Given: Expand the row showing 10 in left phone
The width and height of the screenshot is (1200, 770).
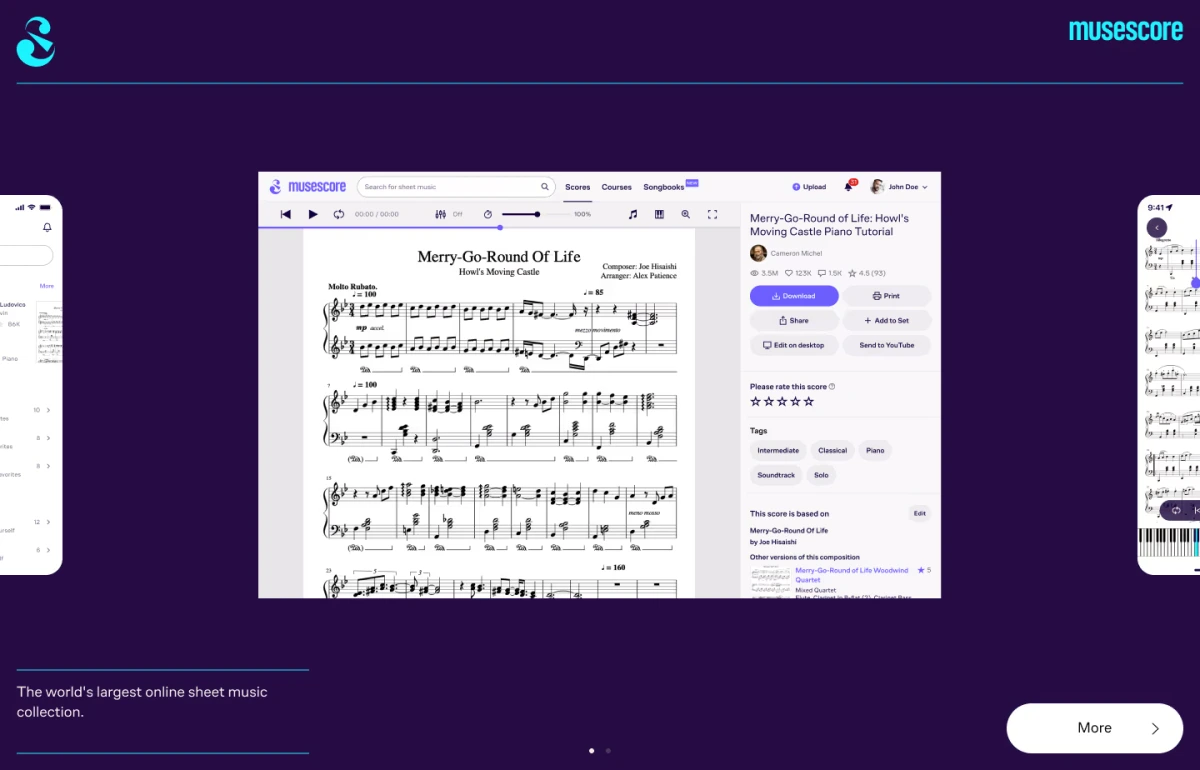Looking at the screenshot, I should [42, 410].
